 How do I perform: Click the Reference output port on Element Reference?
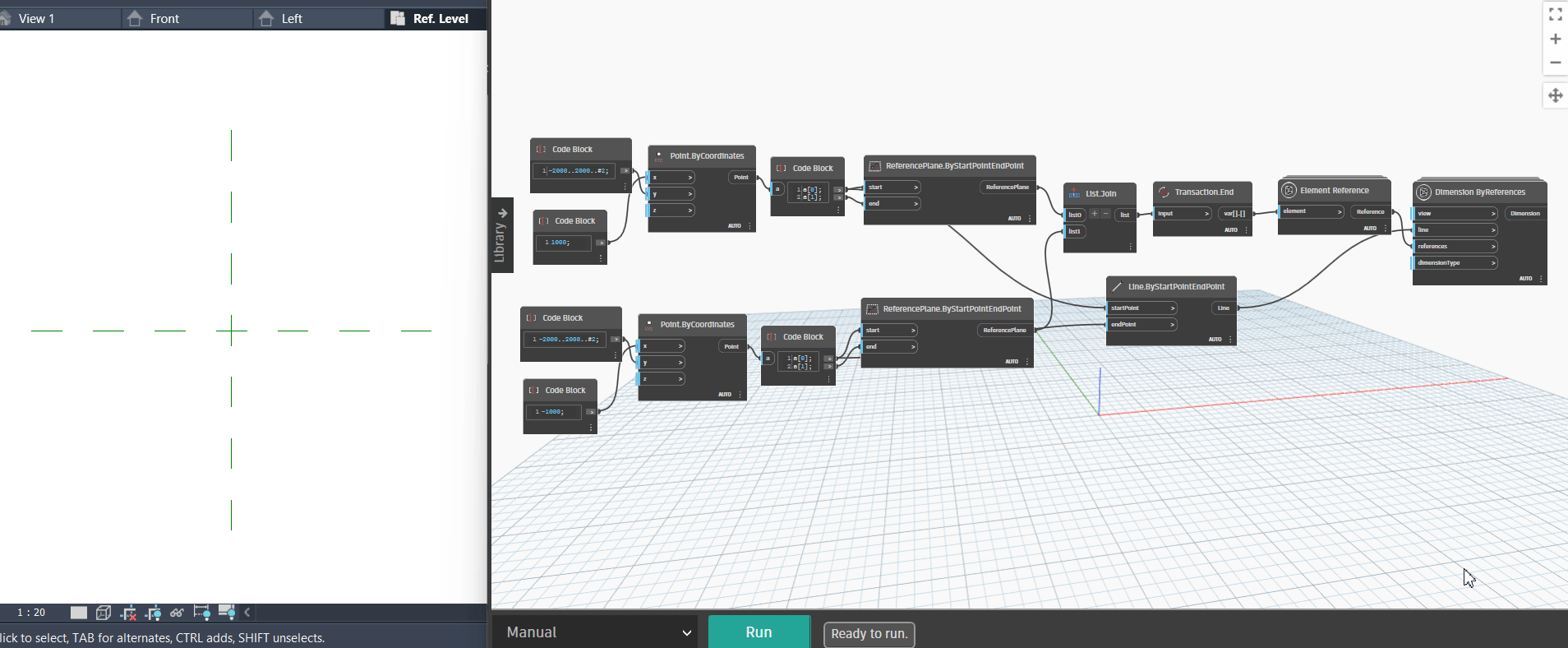pos(1371,211)
